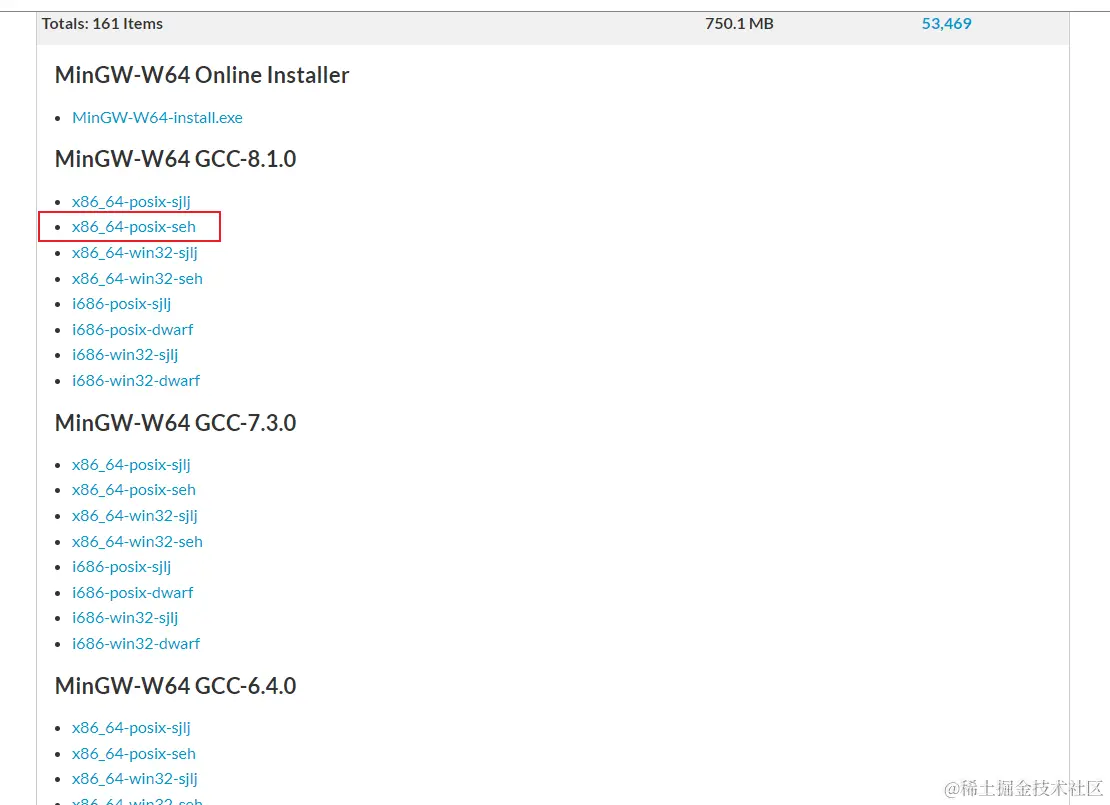Click the 750.1 MB total size
Screen dimensions: 1110x805
pos(739,23)
